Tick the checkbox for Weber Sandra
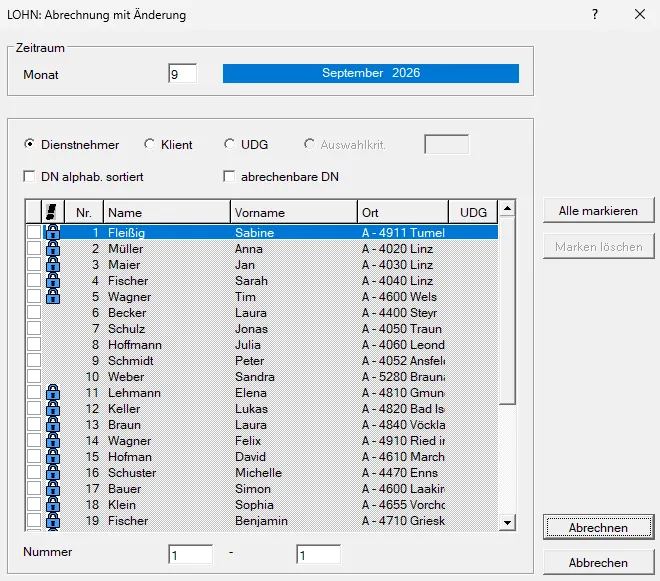The image size is (660, 581). coord(34,376)
